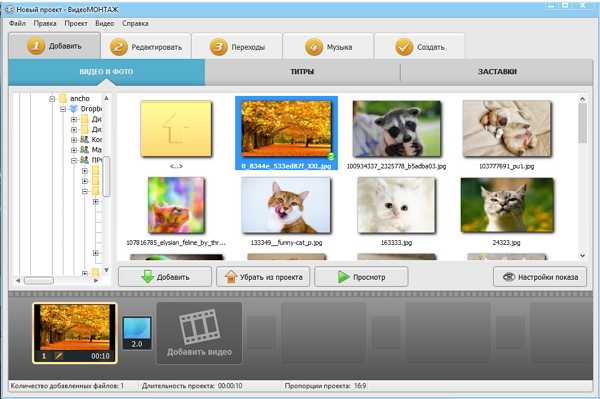The image size is (600, 399).
Task: Click the filmstrip Добавить видео placeholder
Action: click(199, 333)
